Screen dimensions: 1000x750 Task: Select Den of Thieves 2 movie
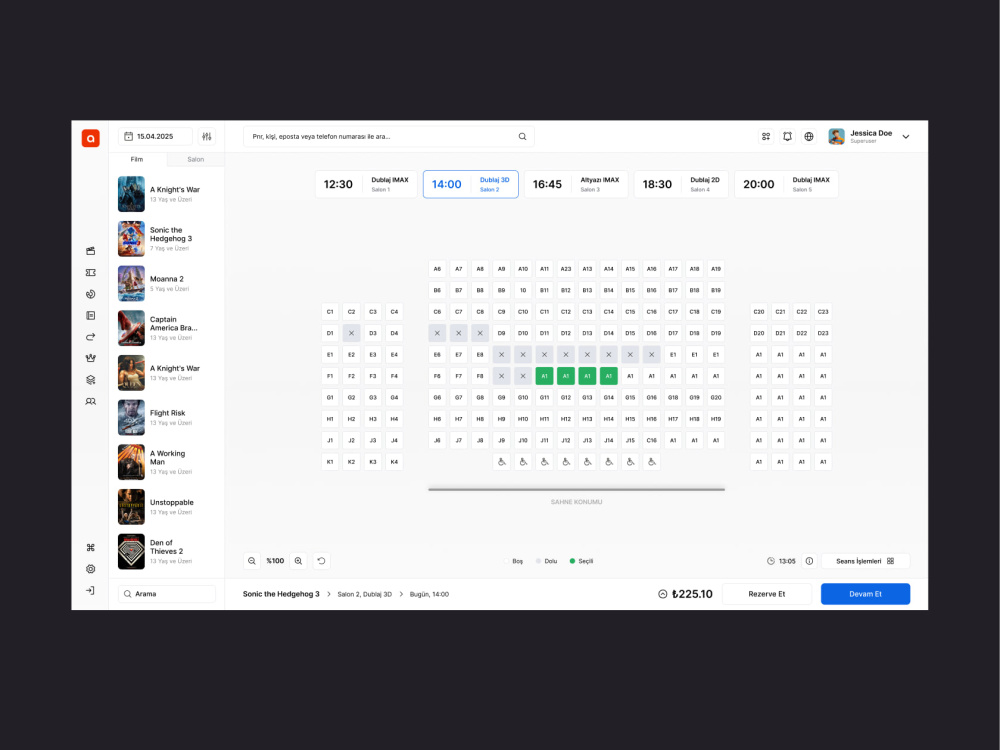(x=166, y=551)
